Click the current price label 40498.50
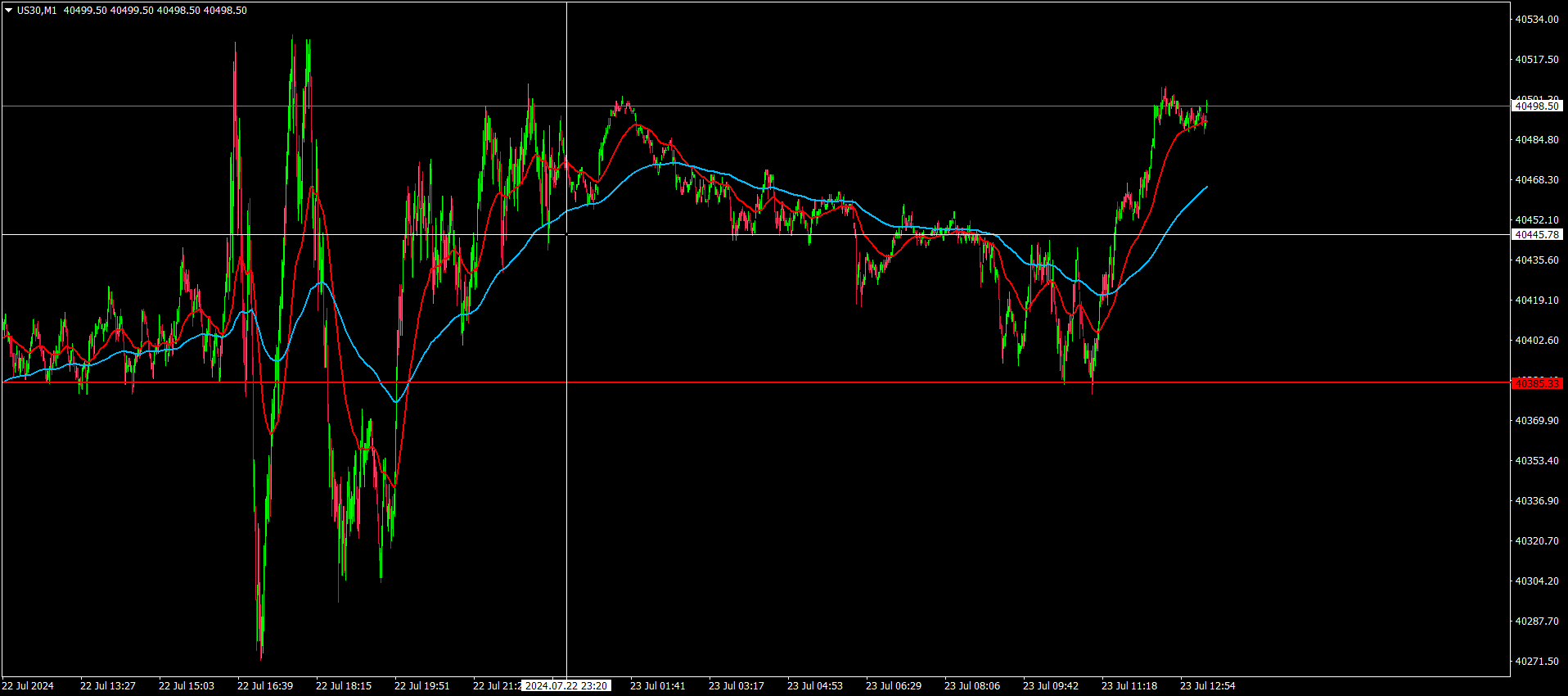The width and height of the screenshot is (1568, 696). [x=1537, y=106]
